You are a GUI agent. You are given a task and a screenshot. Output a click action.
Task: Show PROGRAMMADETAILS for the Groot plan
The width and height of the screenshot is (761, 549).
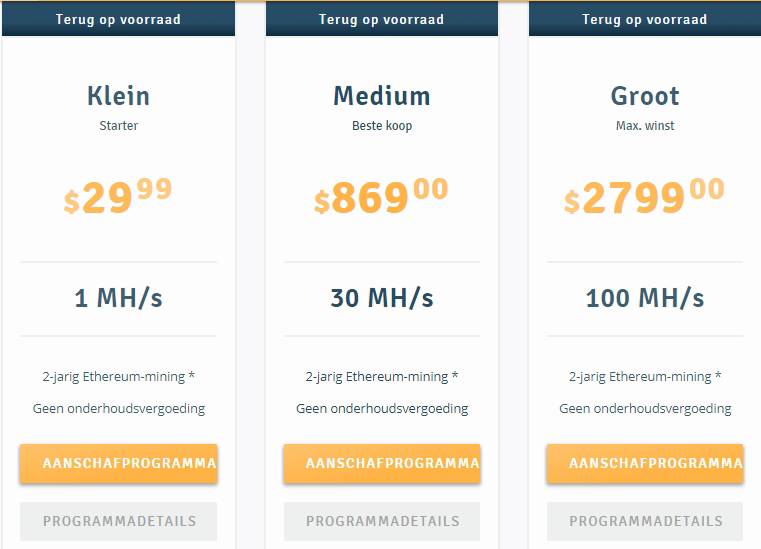pos(645,521)
